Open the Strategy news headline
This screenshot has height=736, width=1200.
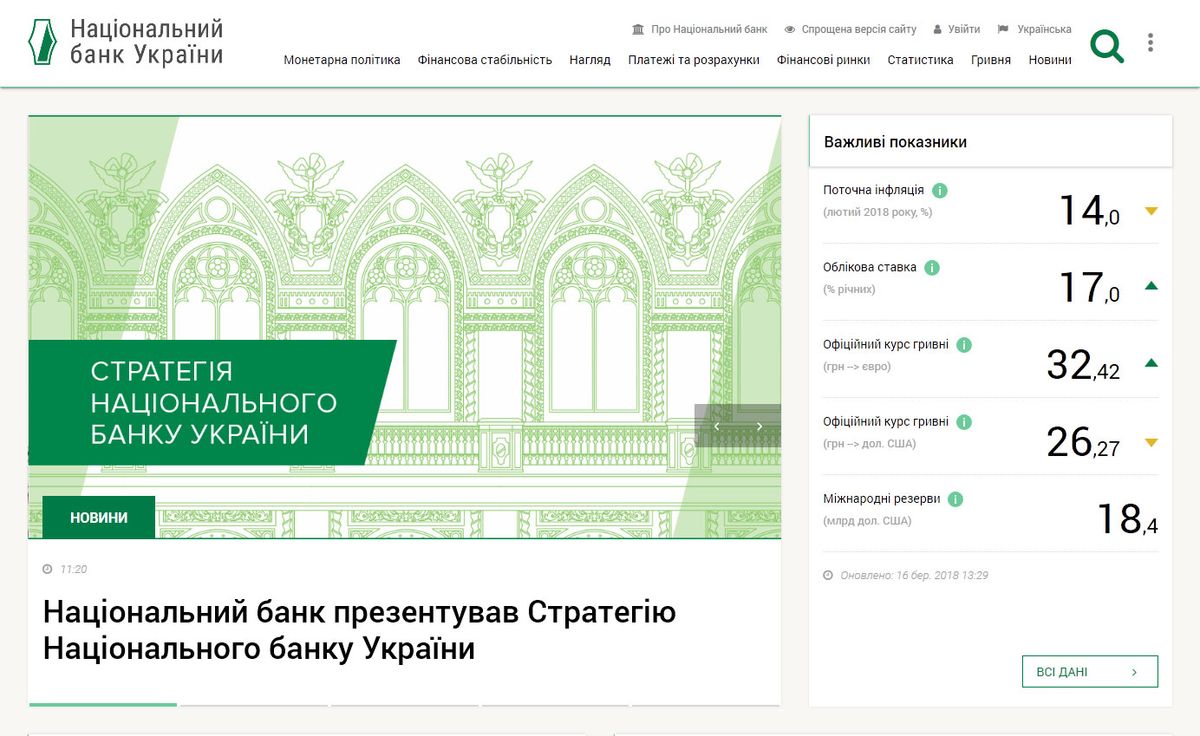[360, 630]
